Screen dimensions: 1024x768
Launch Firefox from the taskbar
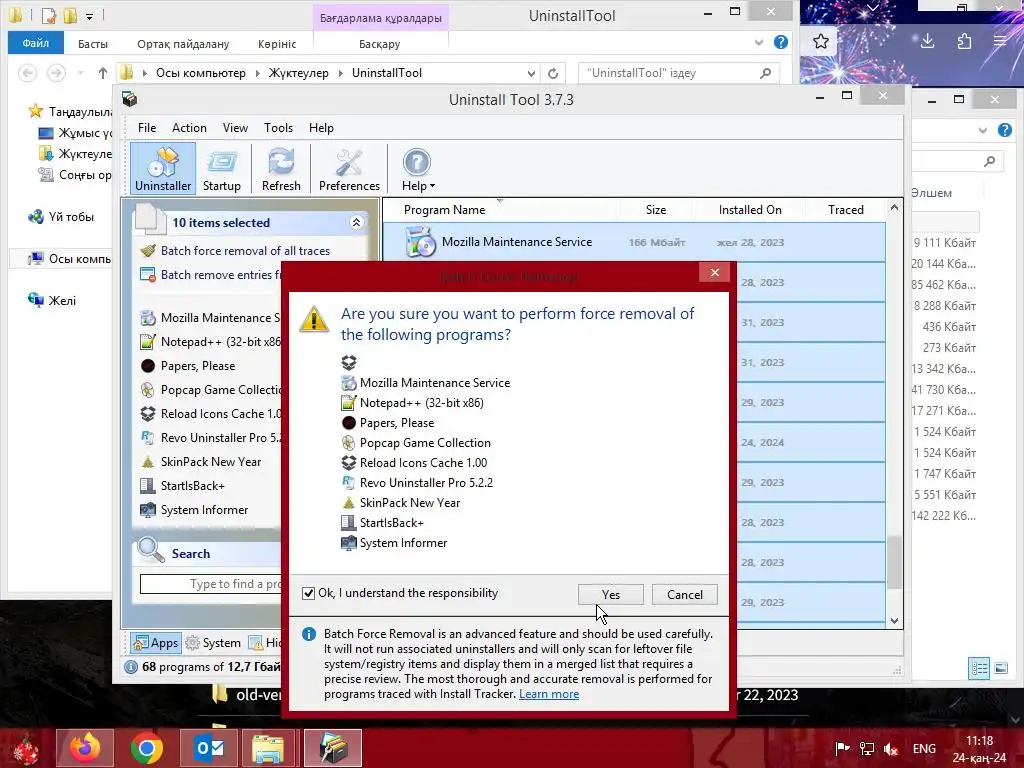click(x=85, y=748)
